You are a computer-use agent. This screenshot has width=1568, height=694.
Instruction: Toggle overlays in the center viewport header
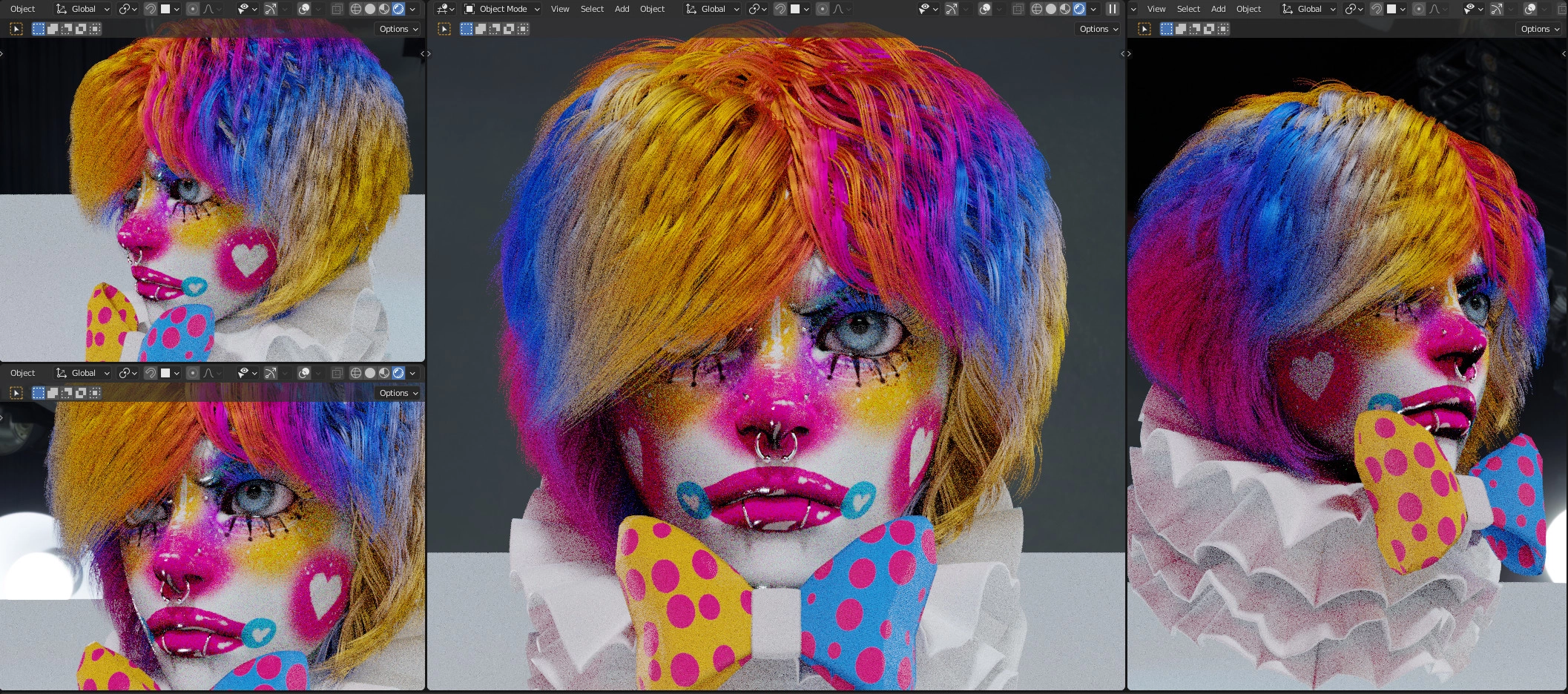tap(984, 9)
